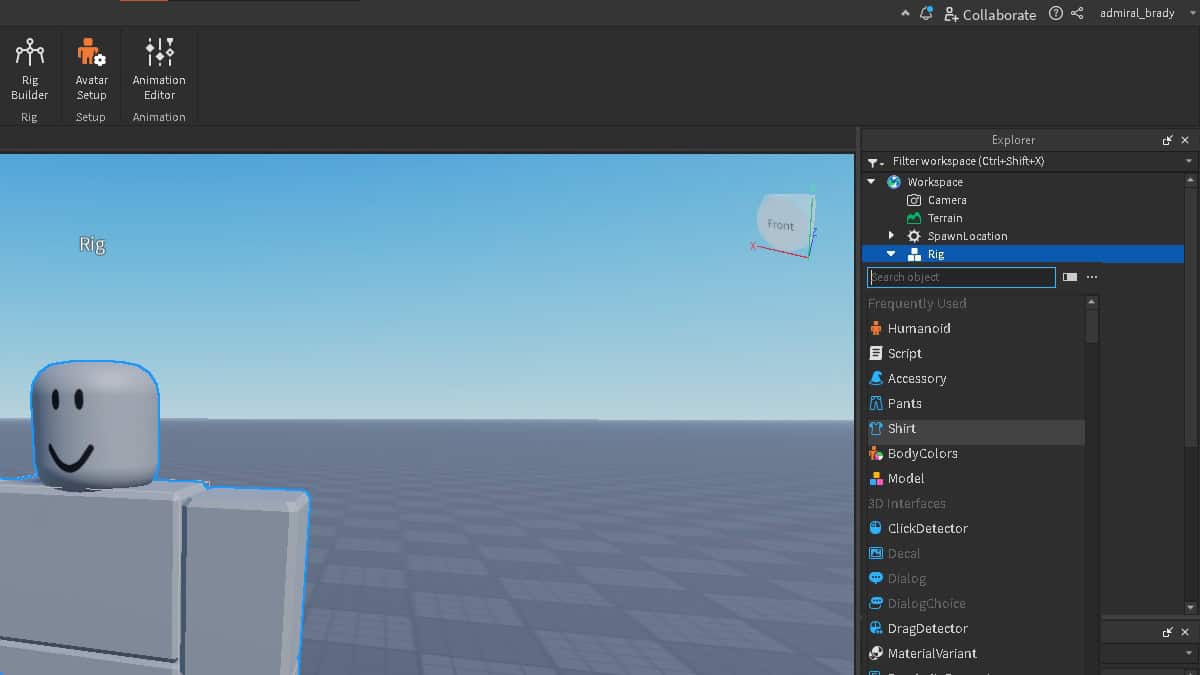Insert a Humanoid object
Image resolution: width=1200 pixels, height=675 pixels.
(x=920, y=328)
